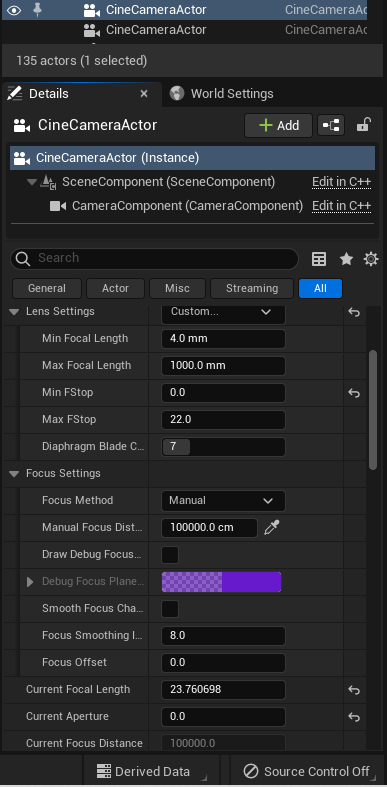Collapse the Focus Settings section

tap(14, 474)
